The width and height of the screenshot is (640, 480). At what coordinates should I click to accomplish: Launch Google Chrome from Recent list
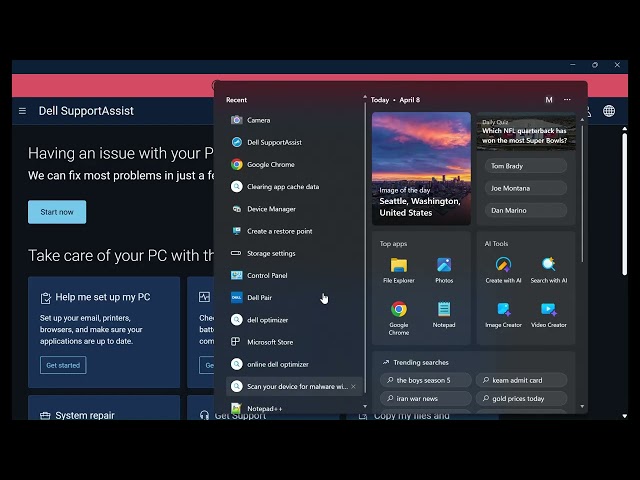[294, 164]
